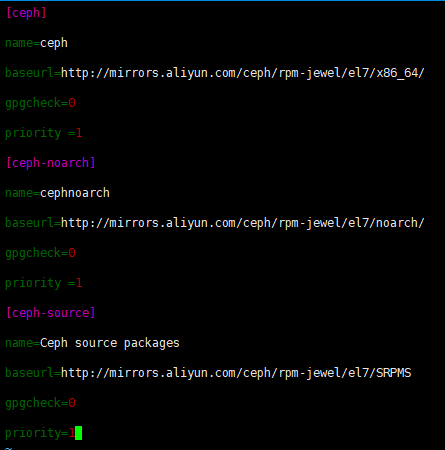Click the word packages in source name
Viewport: 445px width, 450px height.
pos(152,343)
